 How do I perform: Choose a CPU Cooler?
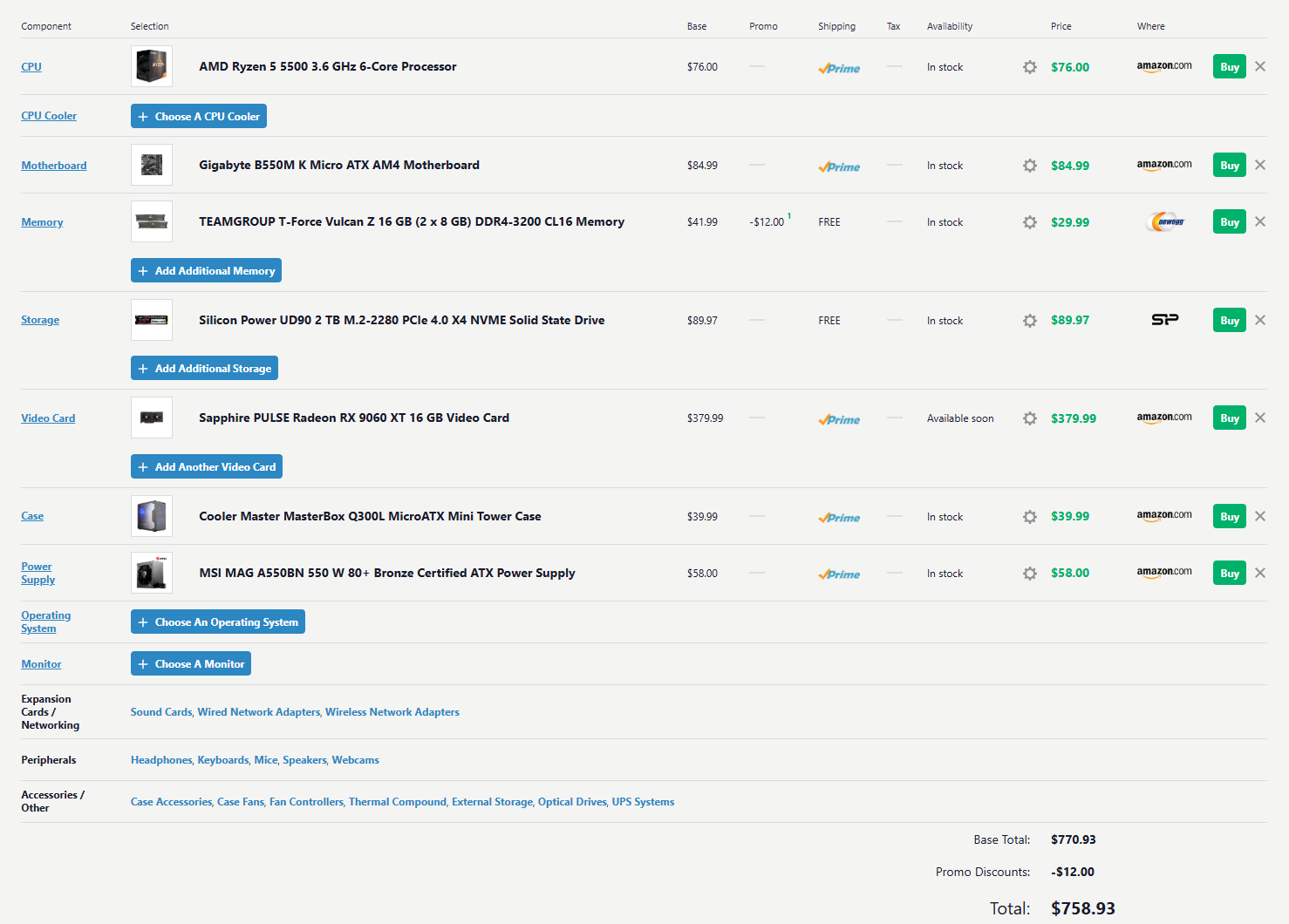(x=199, y=116)
